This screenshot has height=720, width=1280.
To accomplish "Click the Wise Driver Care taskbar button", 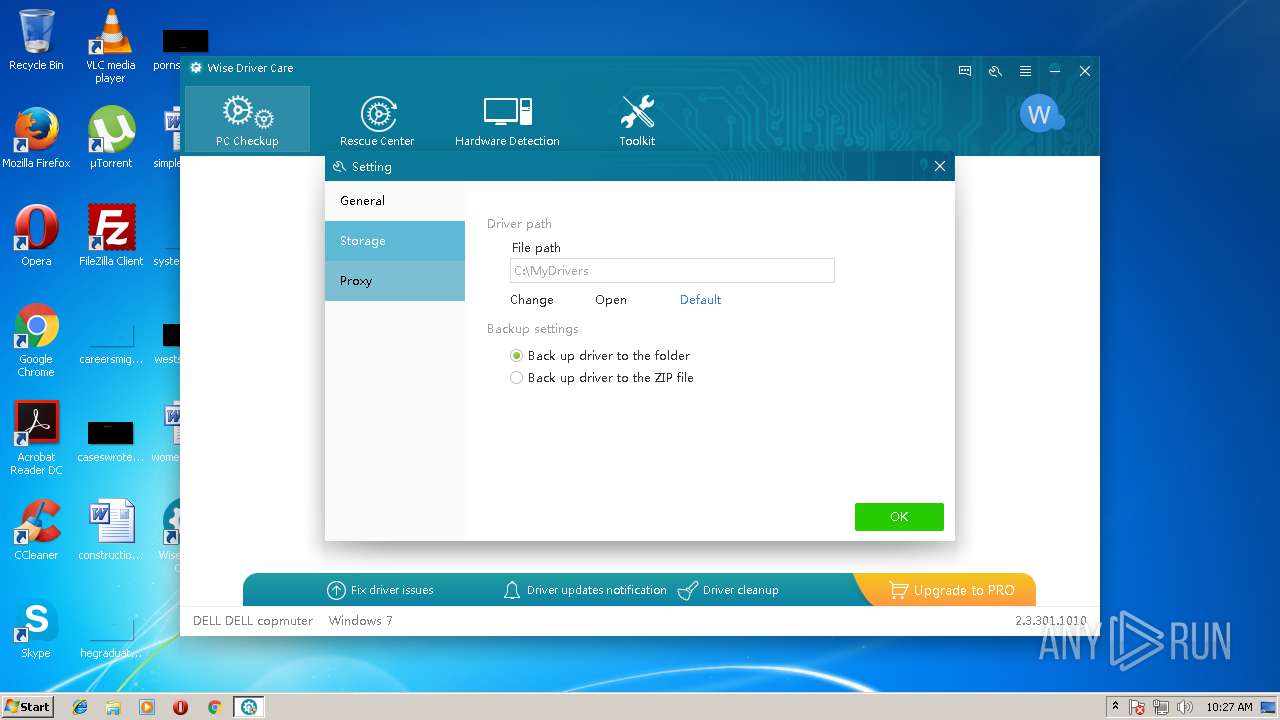I will [249, 707].
